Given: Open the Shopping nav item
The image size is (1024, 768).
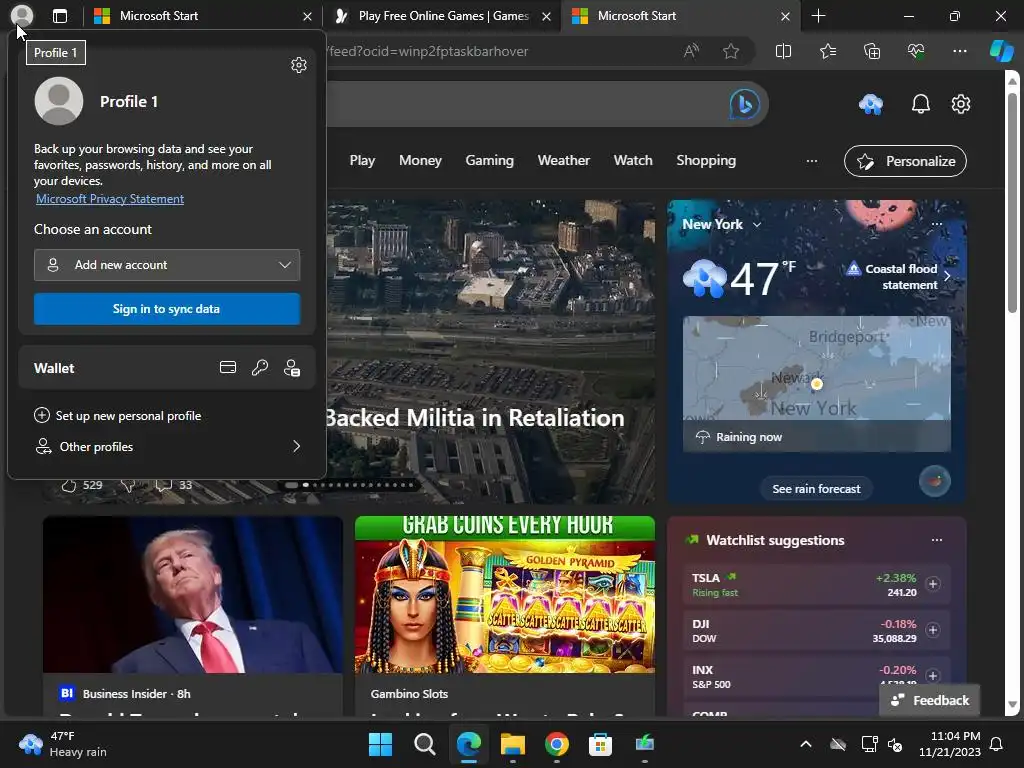Looking at the screenshot, I should tap(706, 161).
